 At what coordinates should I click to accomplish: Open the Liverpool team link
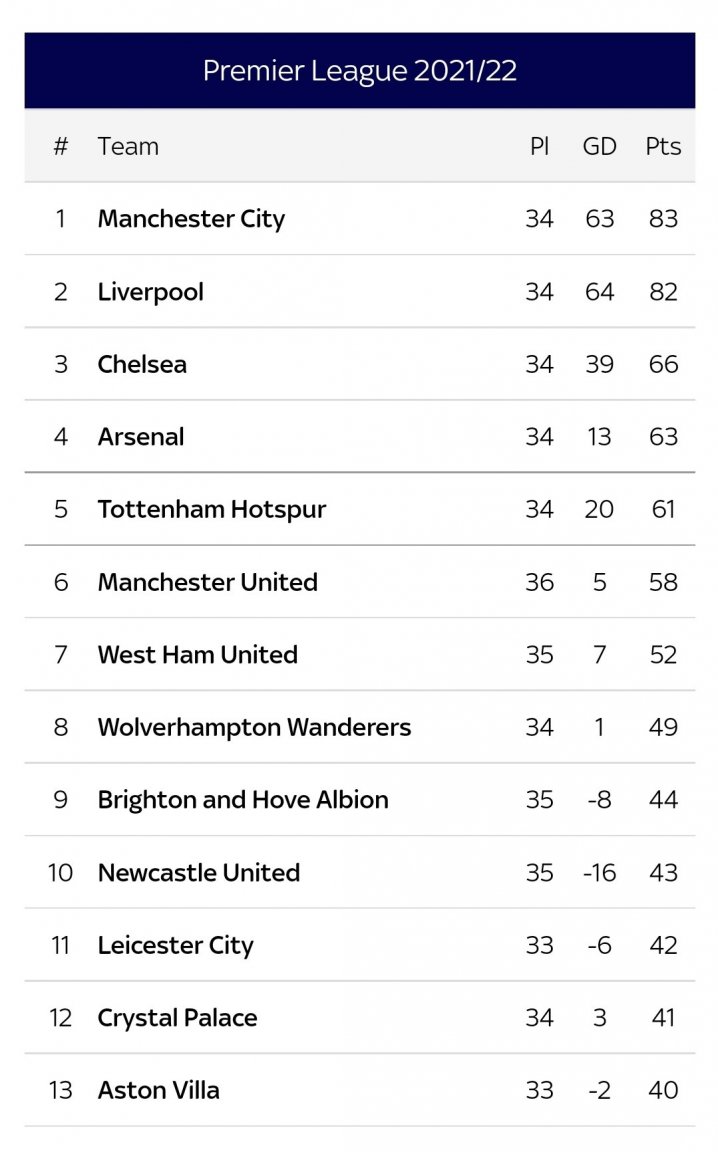[150, 292]
